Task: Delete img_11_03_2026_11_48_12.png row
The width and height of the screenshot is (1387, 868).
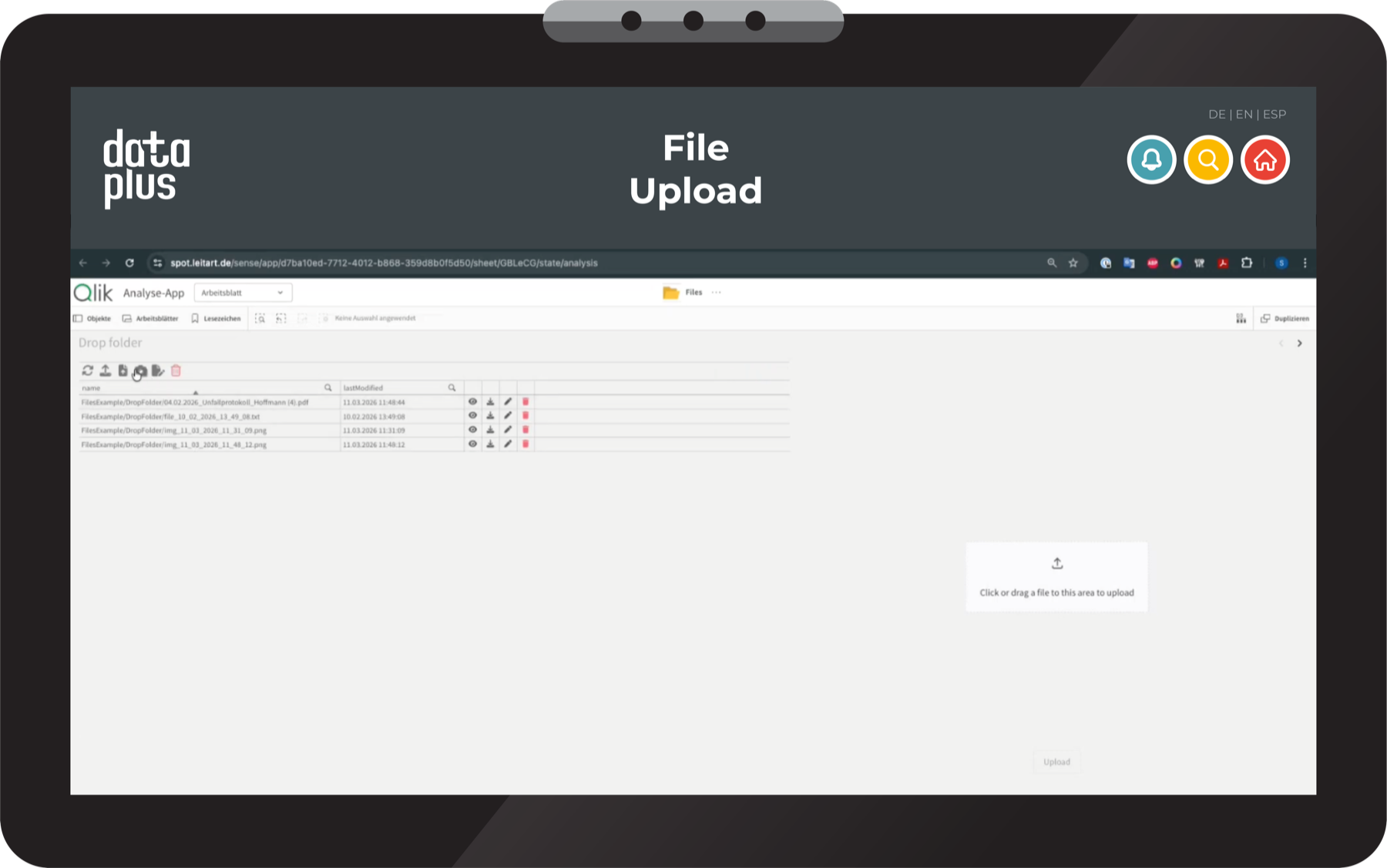Action: (526, 444)
